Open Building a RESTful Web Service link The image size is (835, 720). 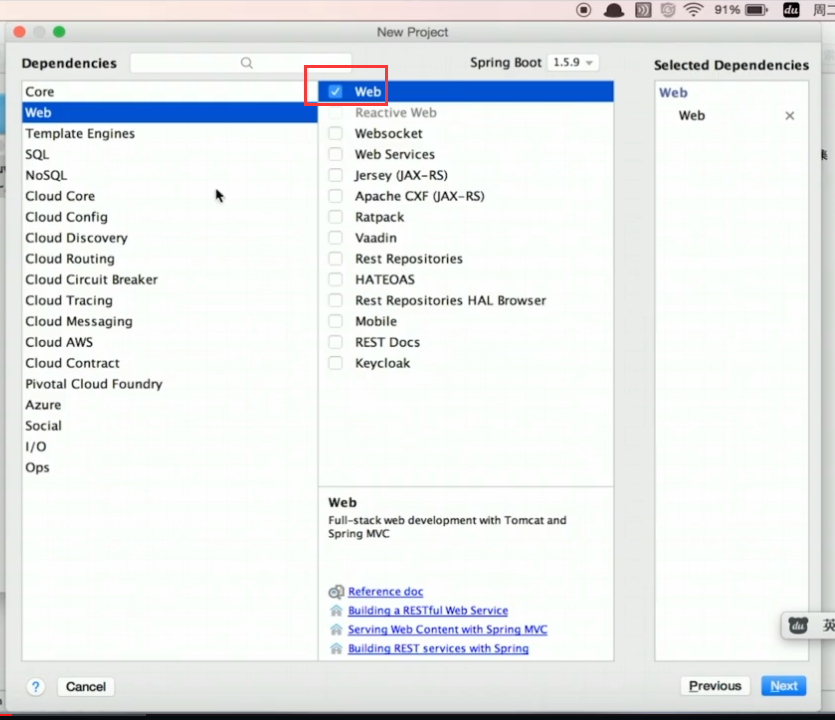(428, 610)
